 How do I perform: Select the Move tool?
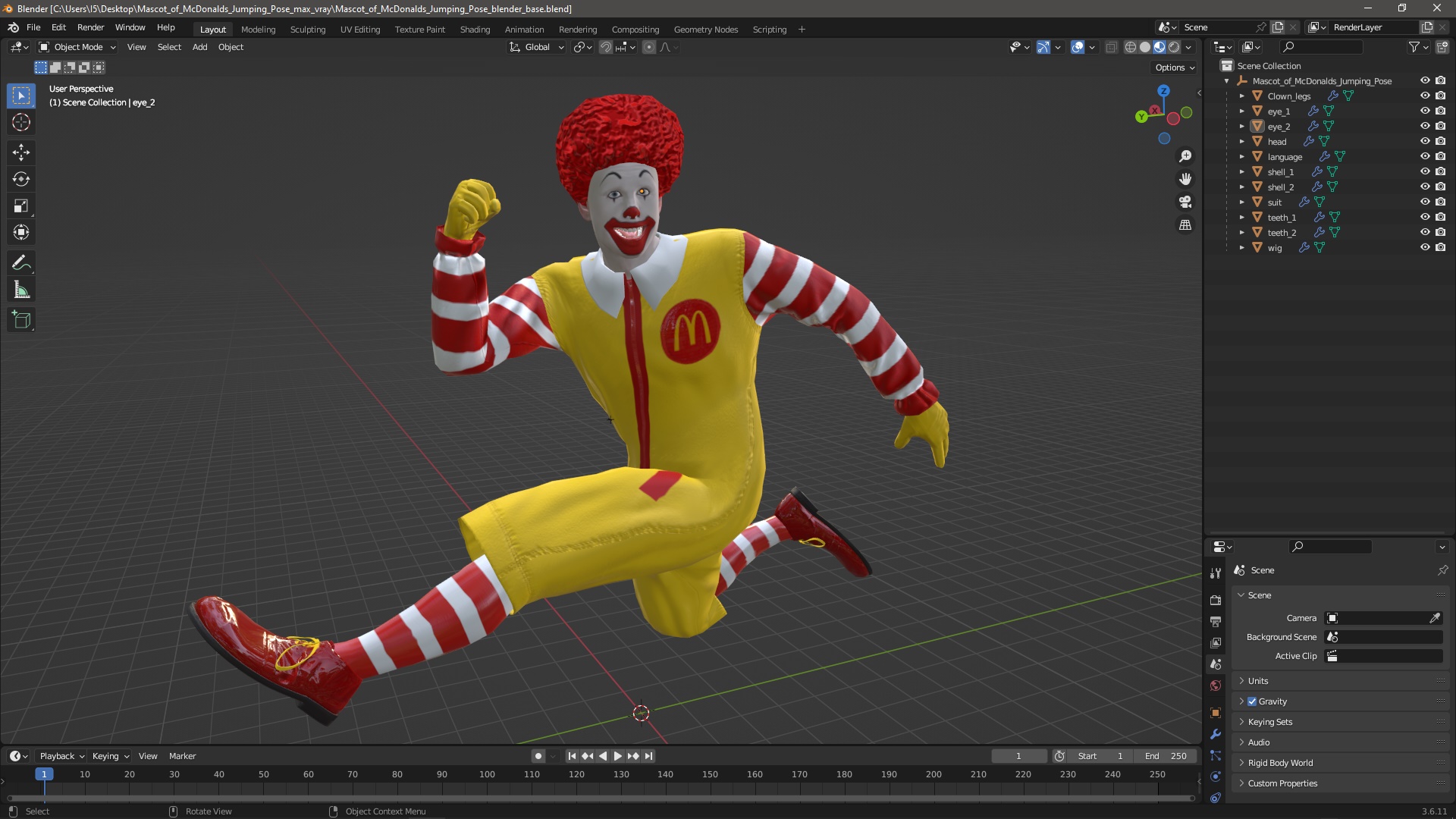coord(21,152)
